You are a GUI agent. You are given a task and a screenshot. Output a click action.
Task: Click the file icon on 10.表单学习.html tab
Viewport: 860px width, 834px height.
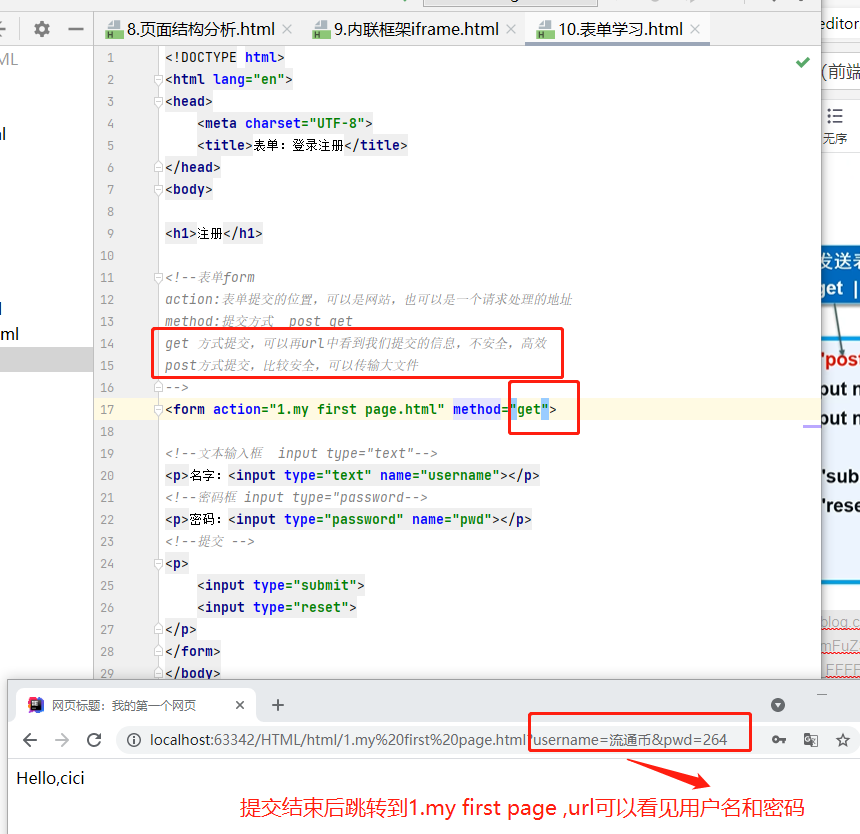click(546, 30)
